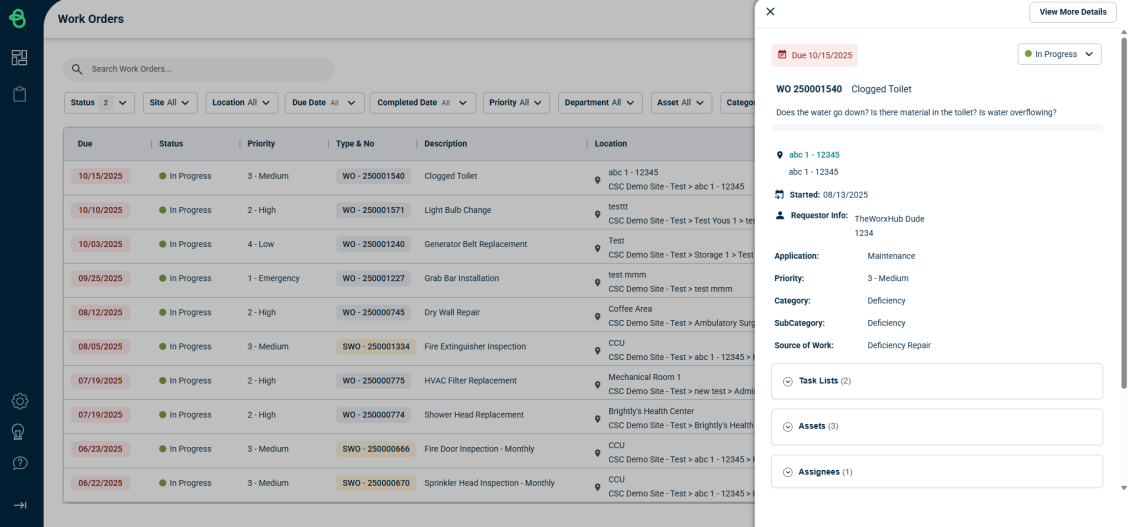Open the Asset All filter dropdown
This screenshot has height=527, width=1128.
682,103
